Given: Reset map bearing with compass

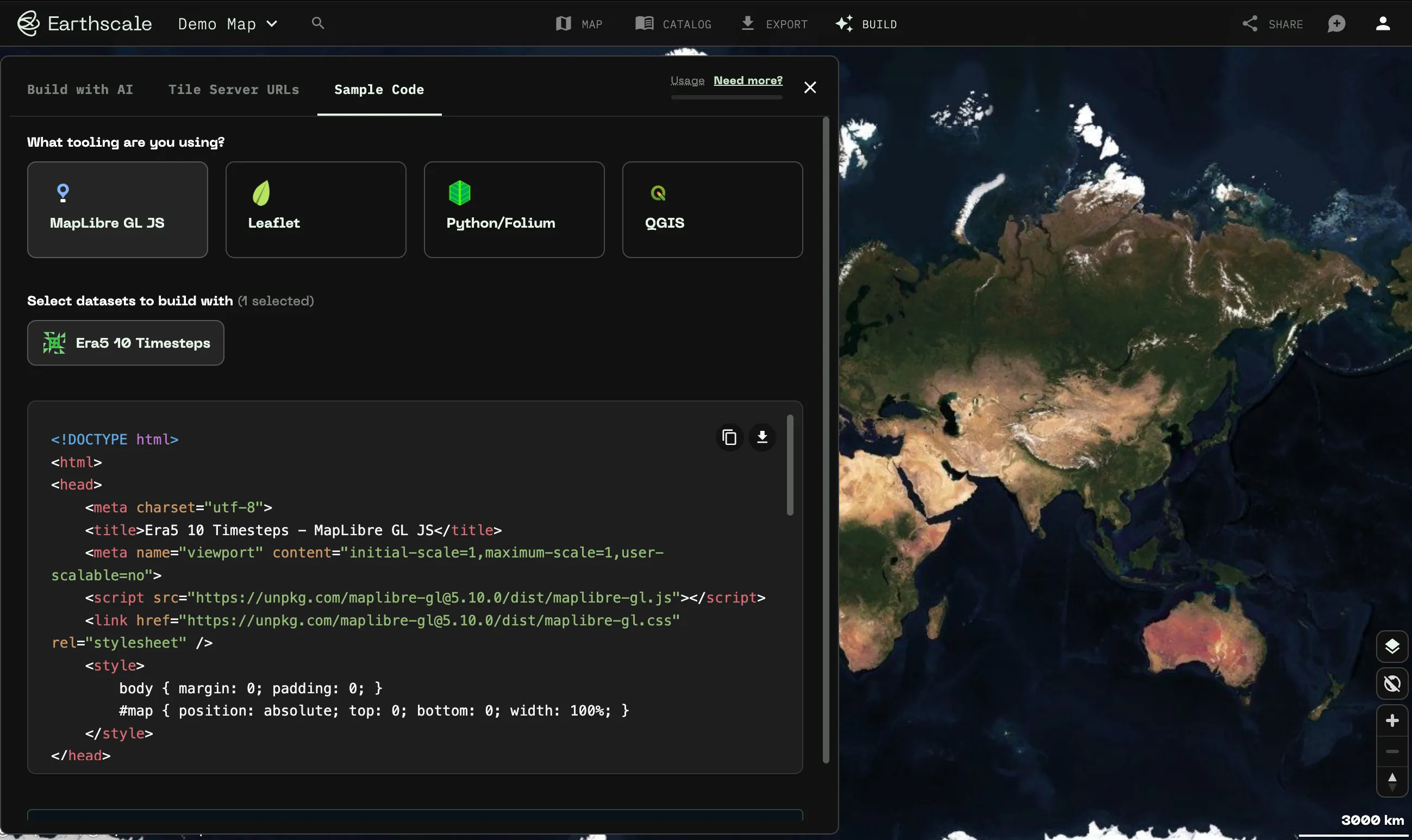Looking at the screenshot, I should point(1391,782).
